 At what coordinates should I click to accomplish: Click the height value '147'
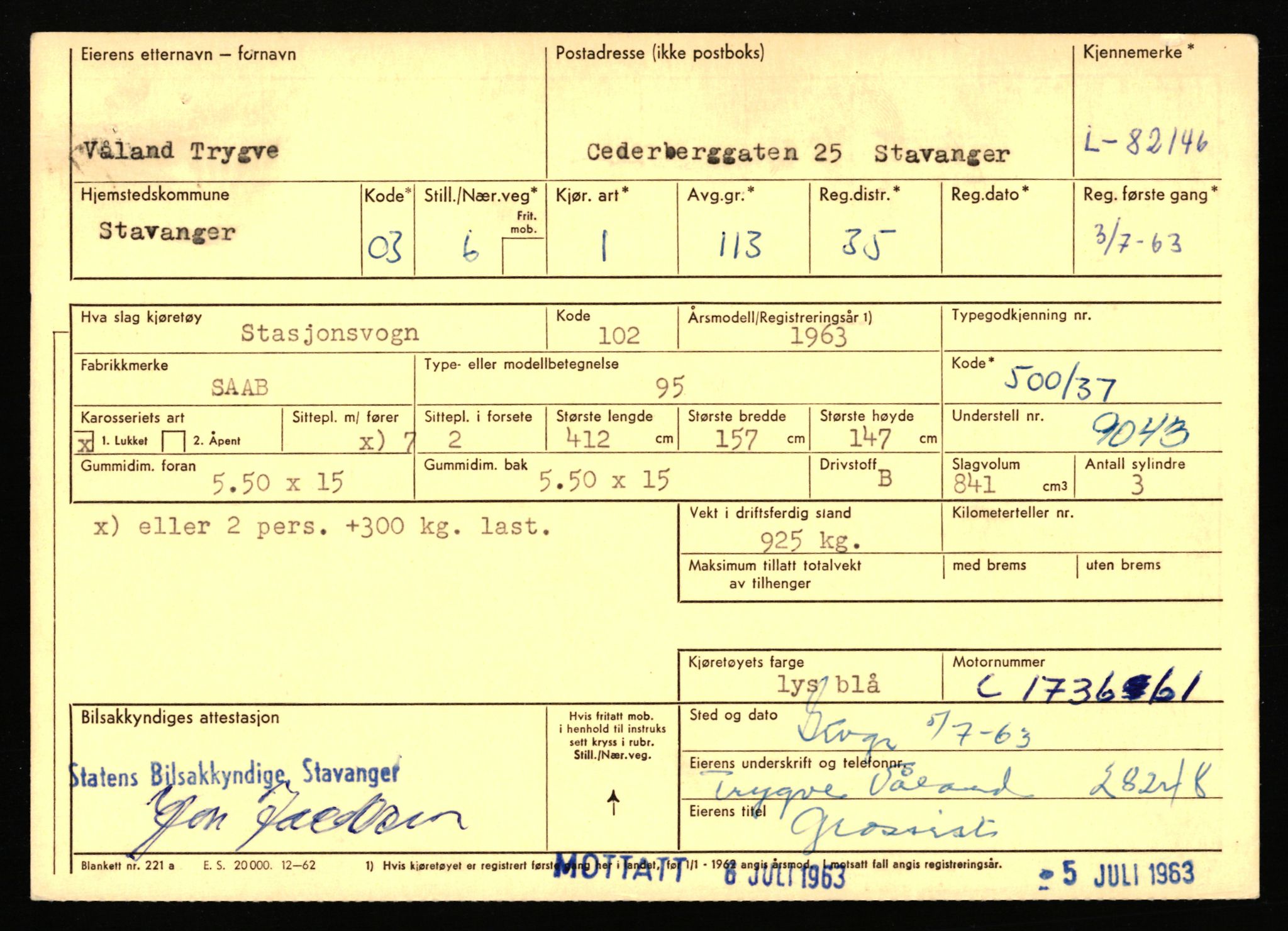pos(870,438)
